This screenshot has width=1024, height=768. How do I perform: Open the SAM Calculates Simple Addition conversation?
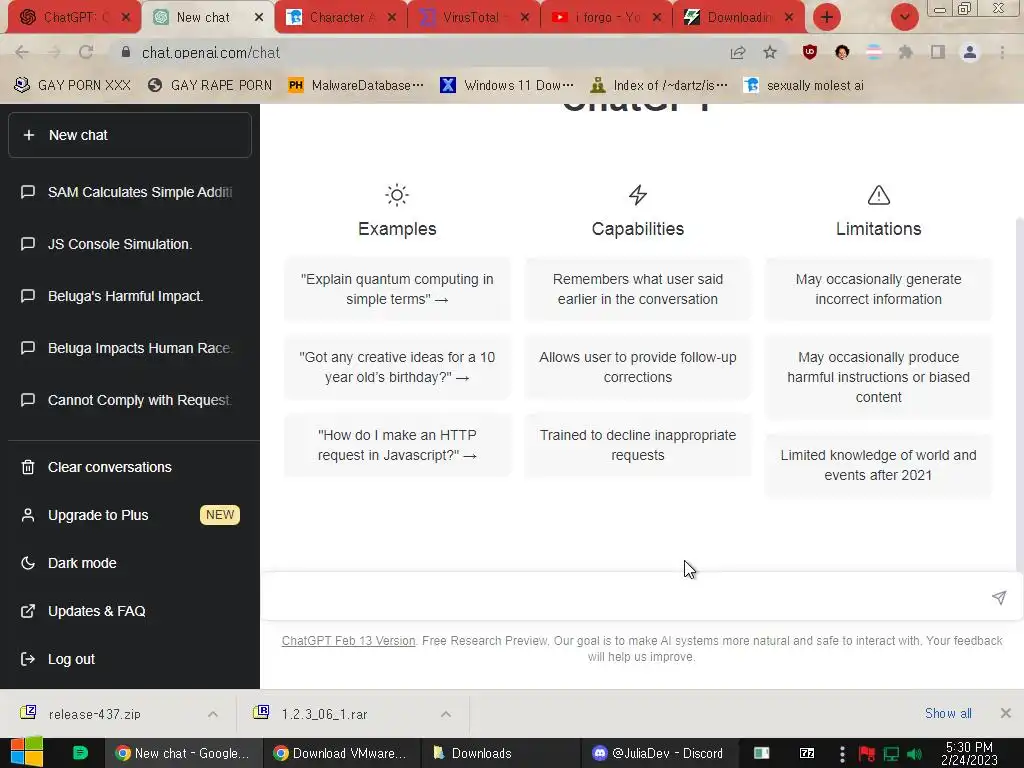[x=130, y=192]
